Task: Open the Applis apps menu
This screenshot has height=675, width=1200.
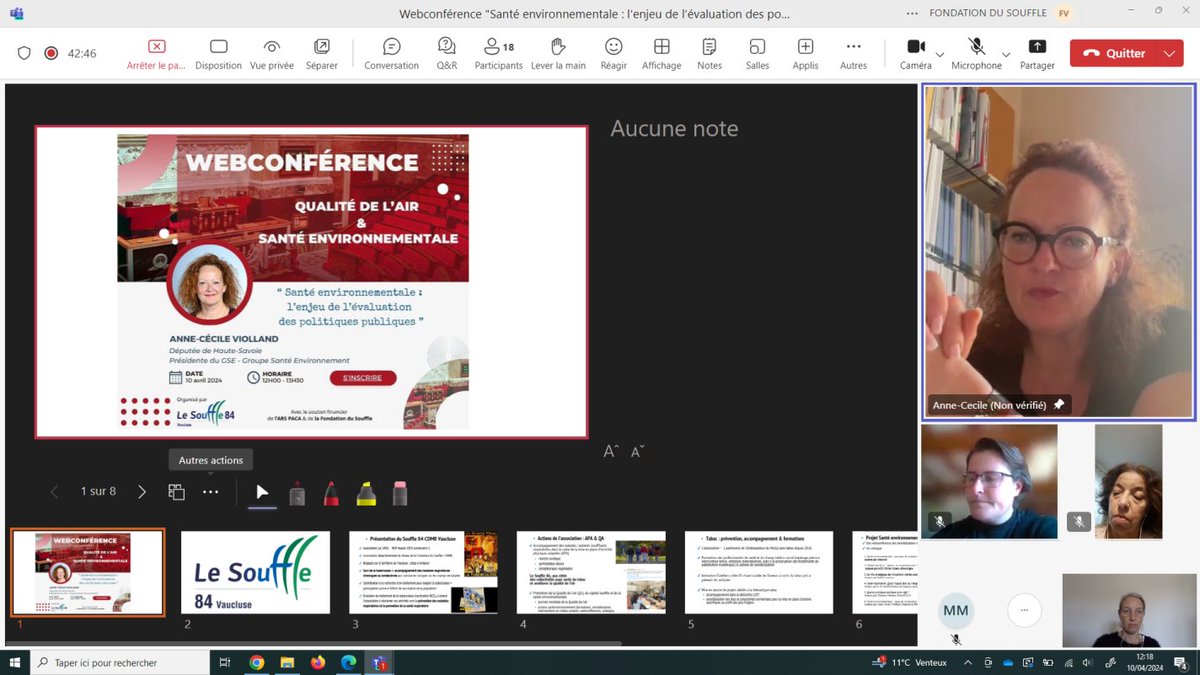Action: [805, 53]
